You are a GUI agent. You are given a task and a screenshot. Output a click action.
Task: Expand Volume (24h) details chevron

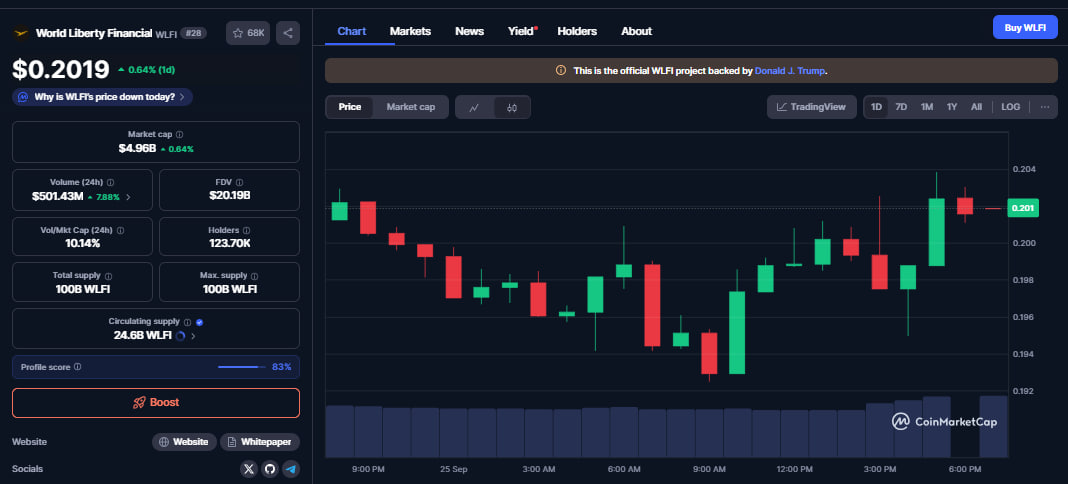[129, 197]
